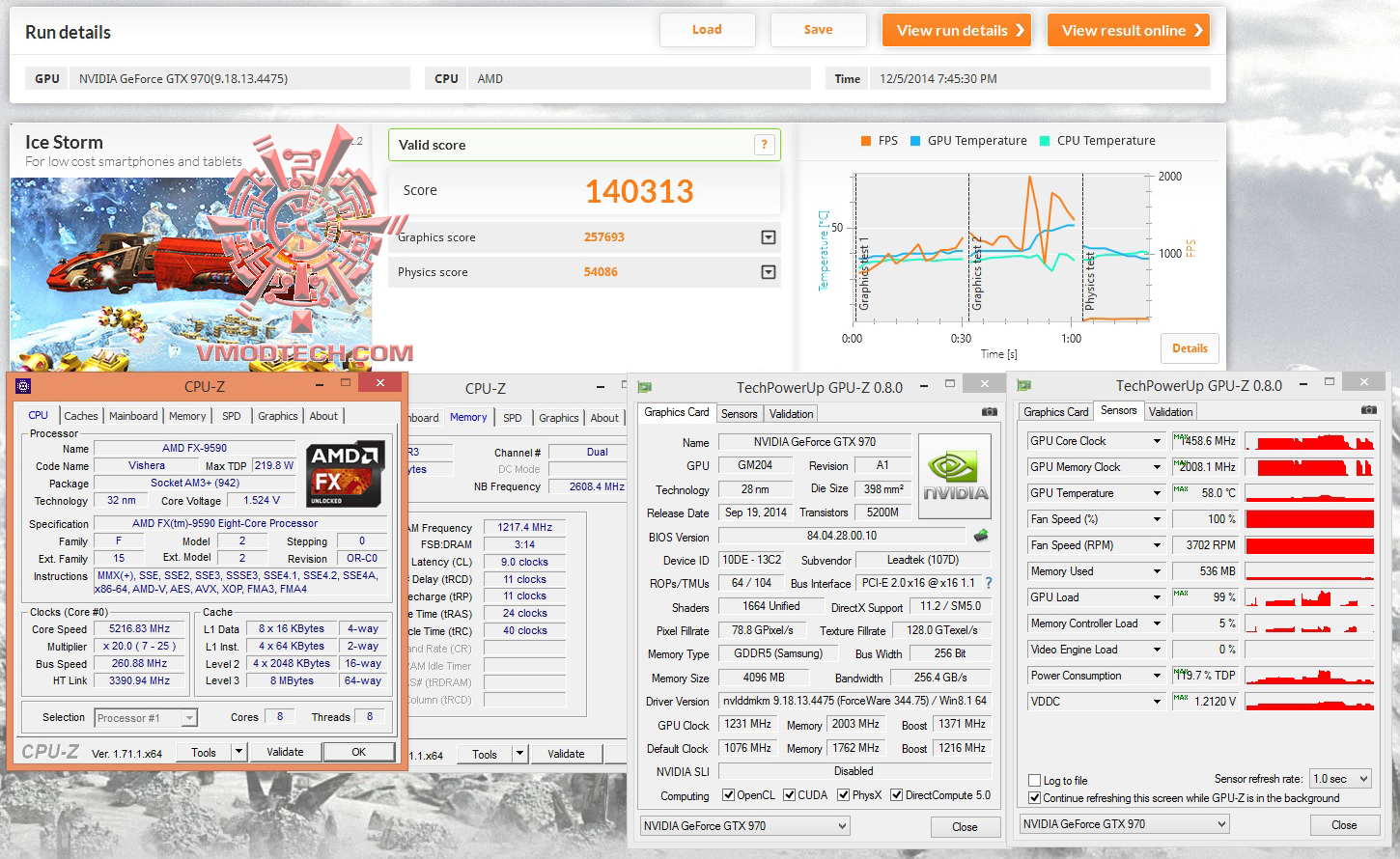Click the Graphics score value 257693
This screenshot has height=859, width=1400.
tap(604, 237)
